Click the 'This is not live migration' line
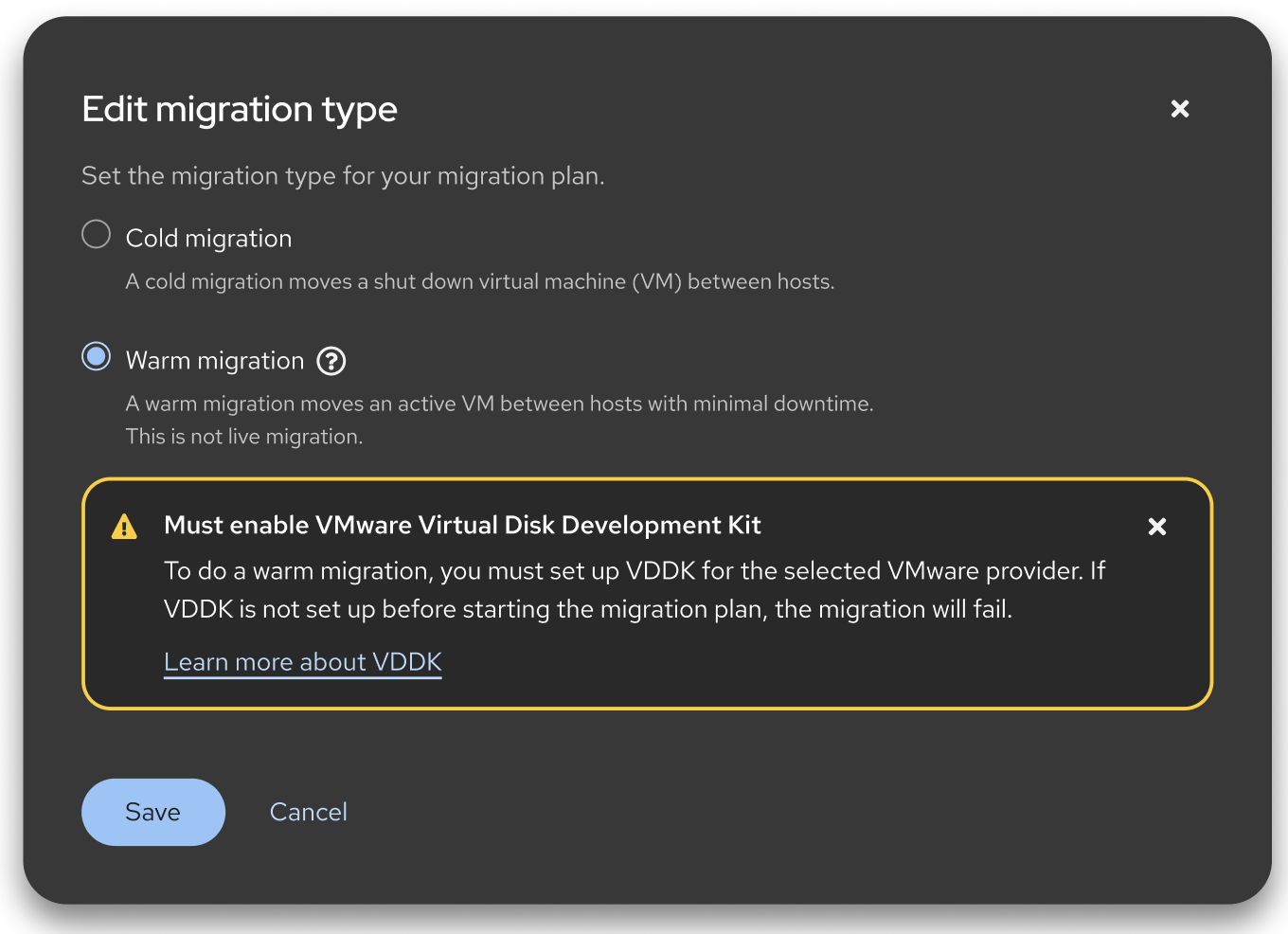The width and height of the screenshot is (1288, 934). [244, 437]
